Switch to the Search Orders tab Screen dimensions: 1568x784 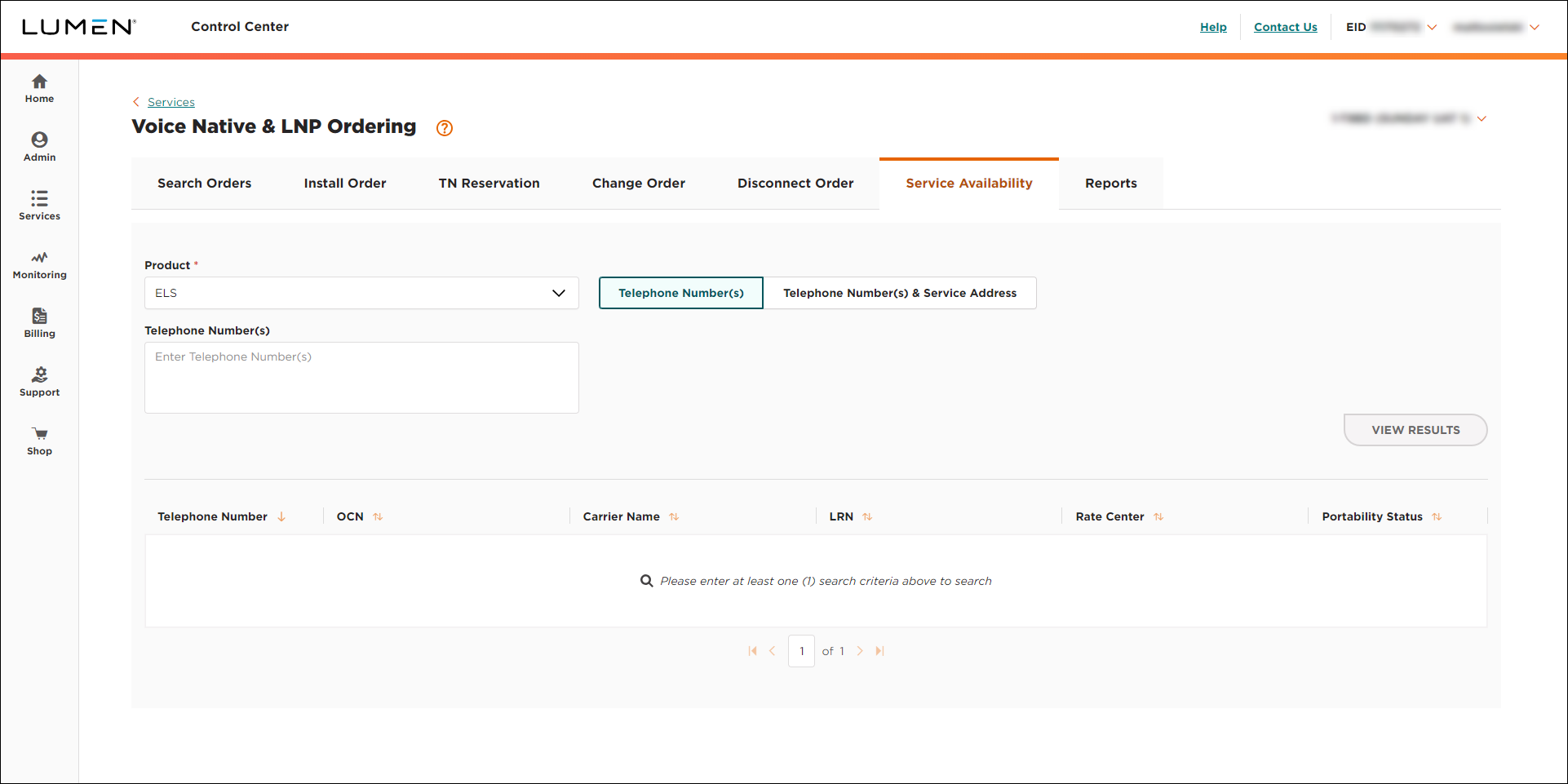click(205, 184)
